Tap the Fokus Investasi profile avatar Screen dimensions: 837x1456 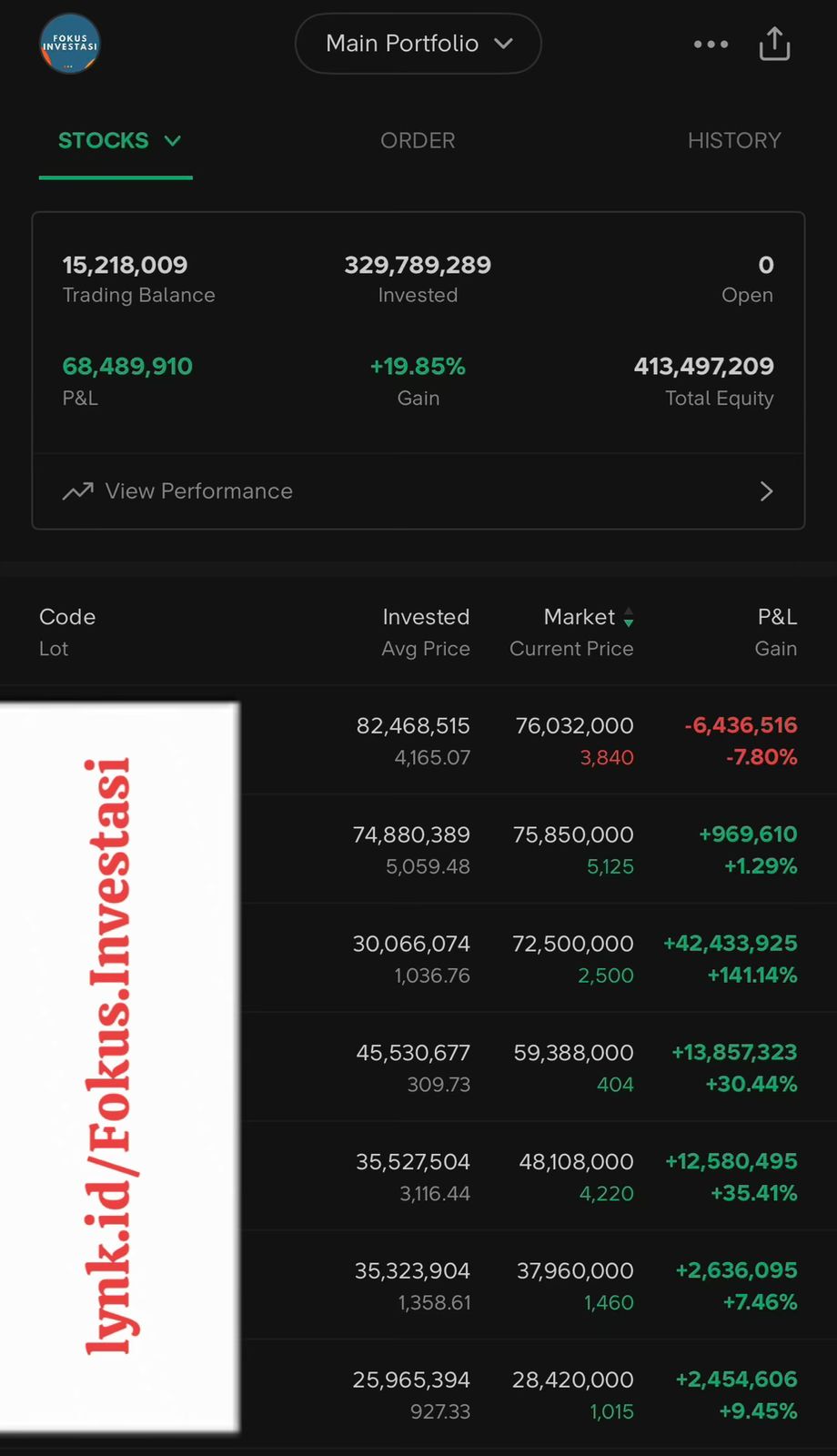69,44
